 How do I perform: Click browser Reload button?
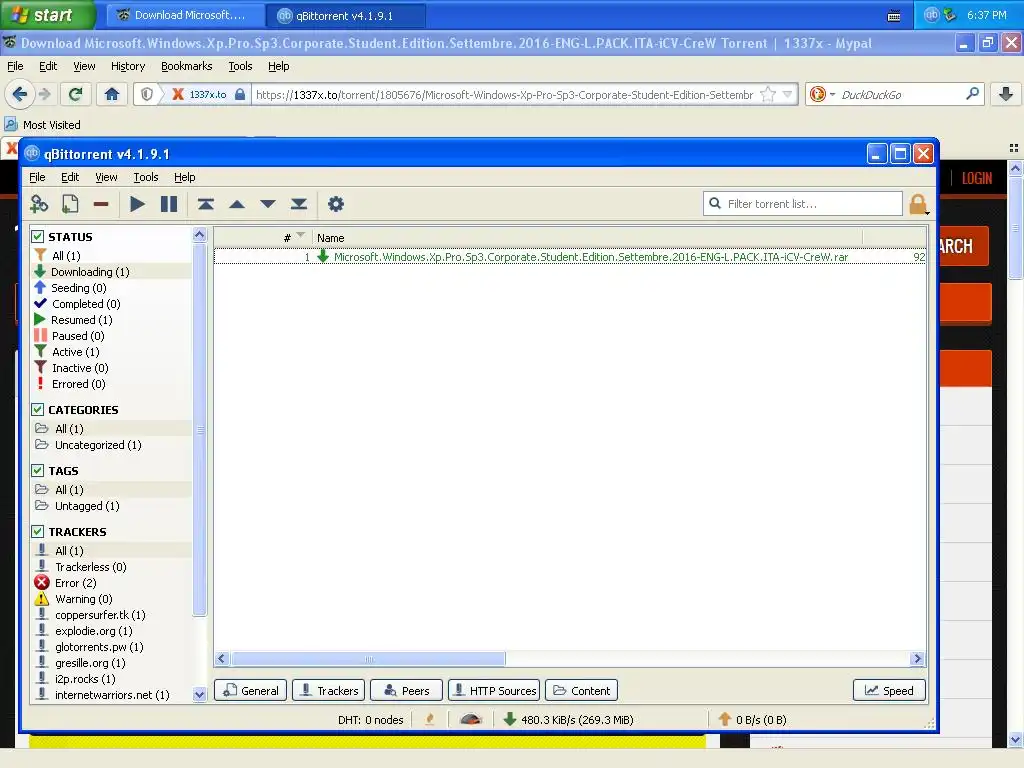pos(75,95)
